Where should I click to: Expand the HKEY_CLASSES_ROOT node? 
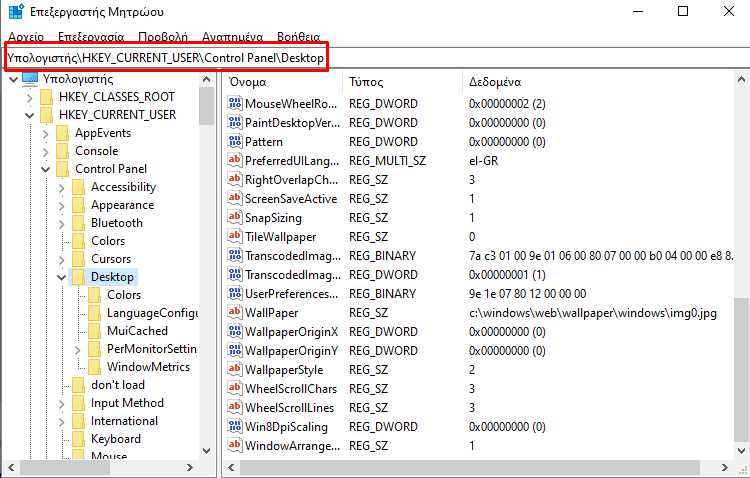point(30,98)
